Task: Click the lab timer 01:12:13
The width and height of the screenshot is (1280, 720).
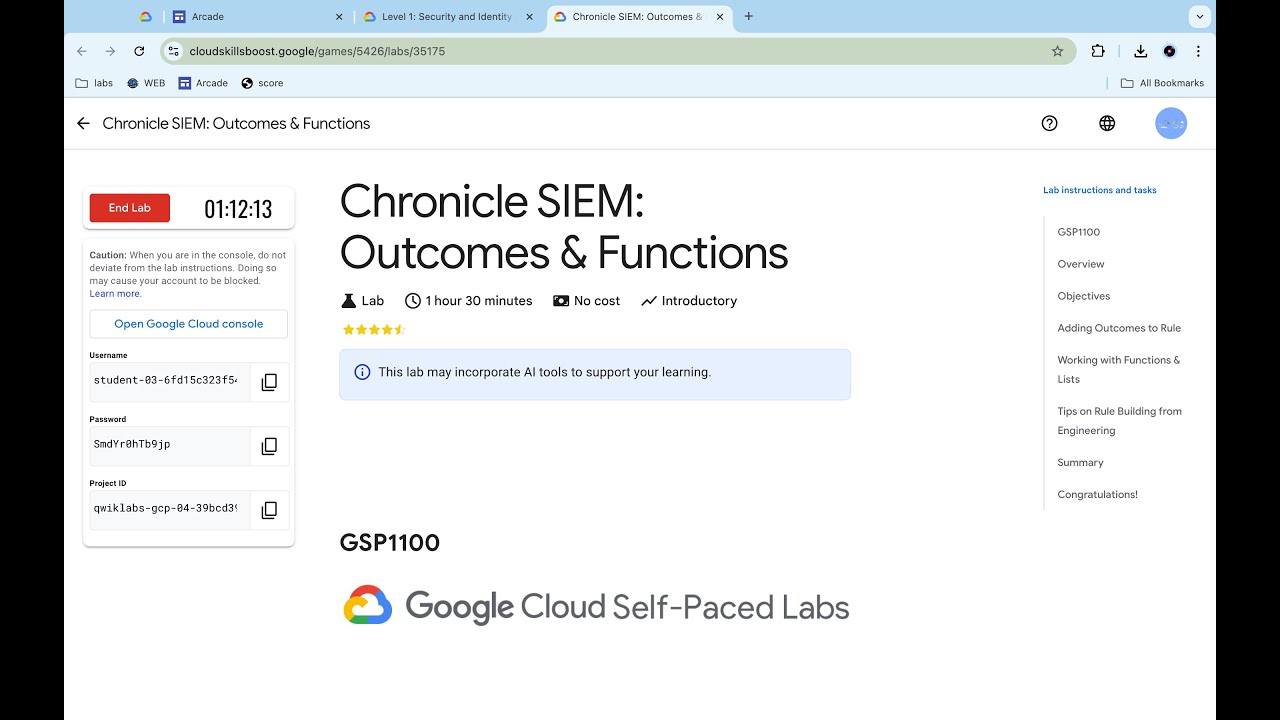Action: (x=238, y=209)
